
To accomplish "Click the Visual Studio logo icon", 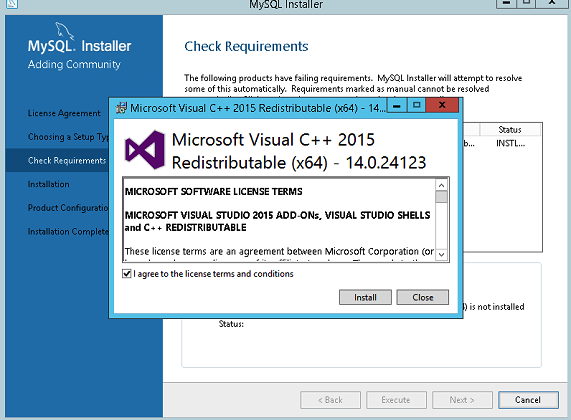I will click(x=145, y=150).
